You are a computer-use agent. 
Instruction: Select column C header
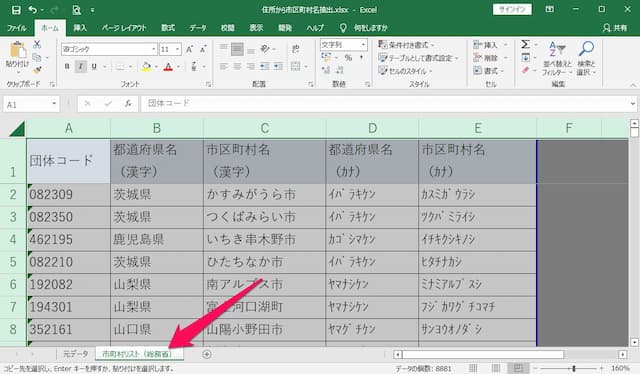(x=264, y=128)
